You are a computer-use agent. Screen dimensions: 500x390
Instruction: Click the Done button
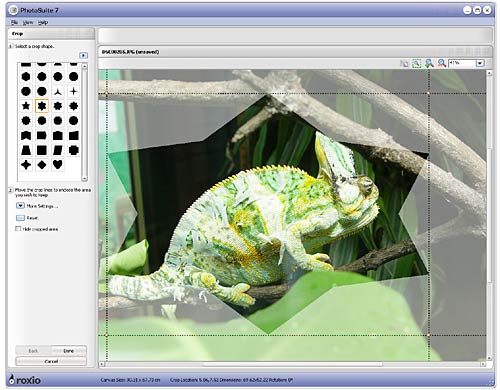point(69,351)
